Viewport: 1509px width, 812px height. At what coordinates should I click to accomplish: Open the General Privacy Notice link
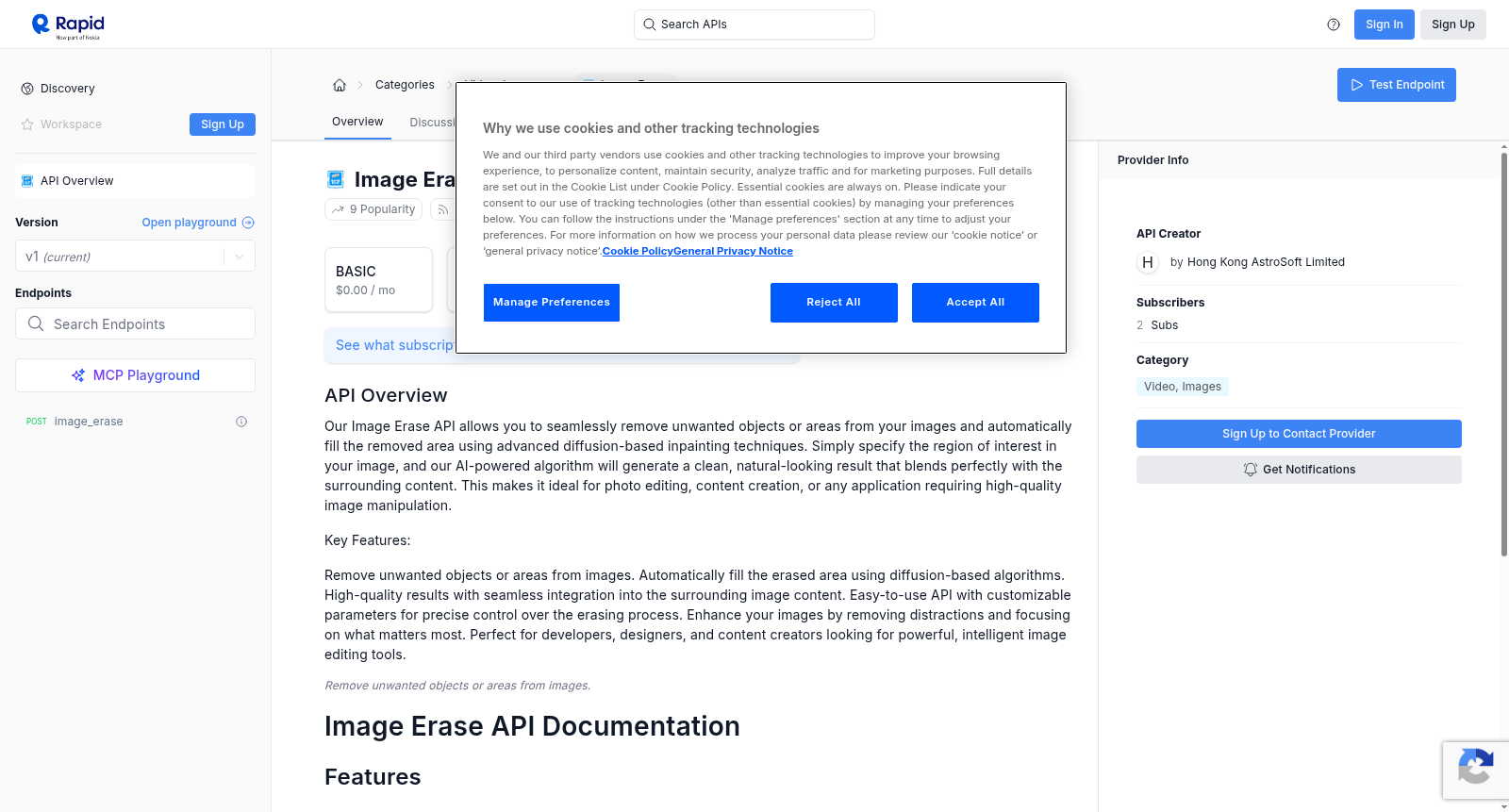pyautogui.click(x=733, y=251)
